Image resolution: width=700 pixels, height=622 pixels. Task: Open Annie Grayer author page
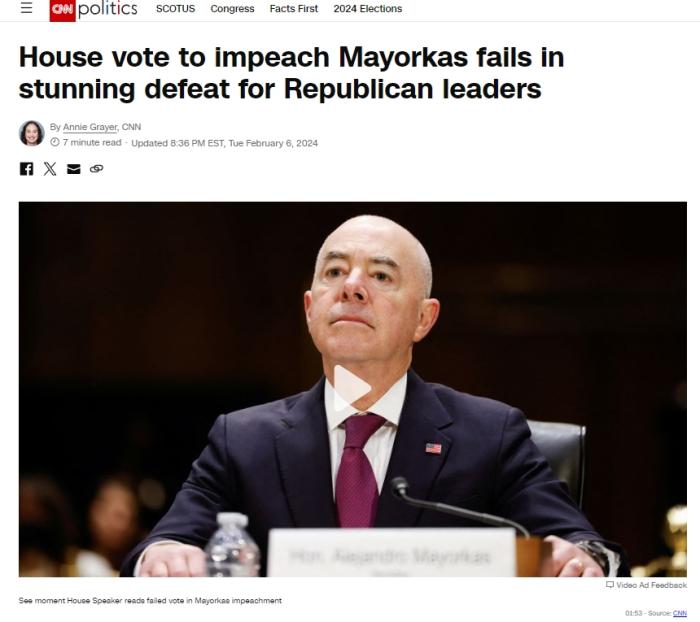pyautogui.click(x=90, y=127)
